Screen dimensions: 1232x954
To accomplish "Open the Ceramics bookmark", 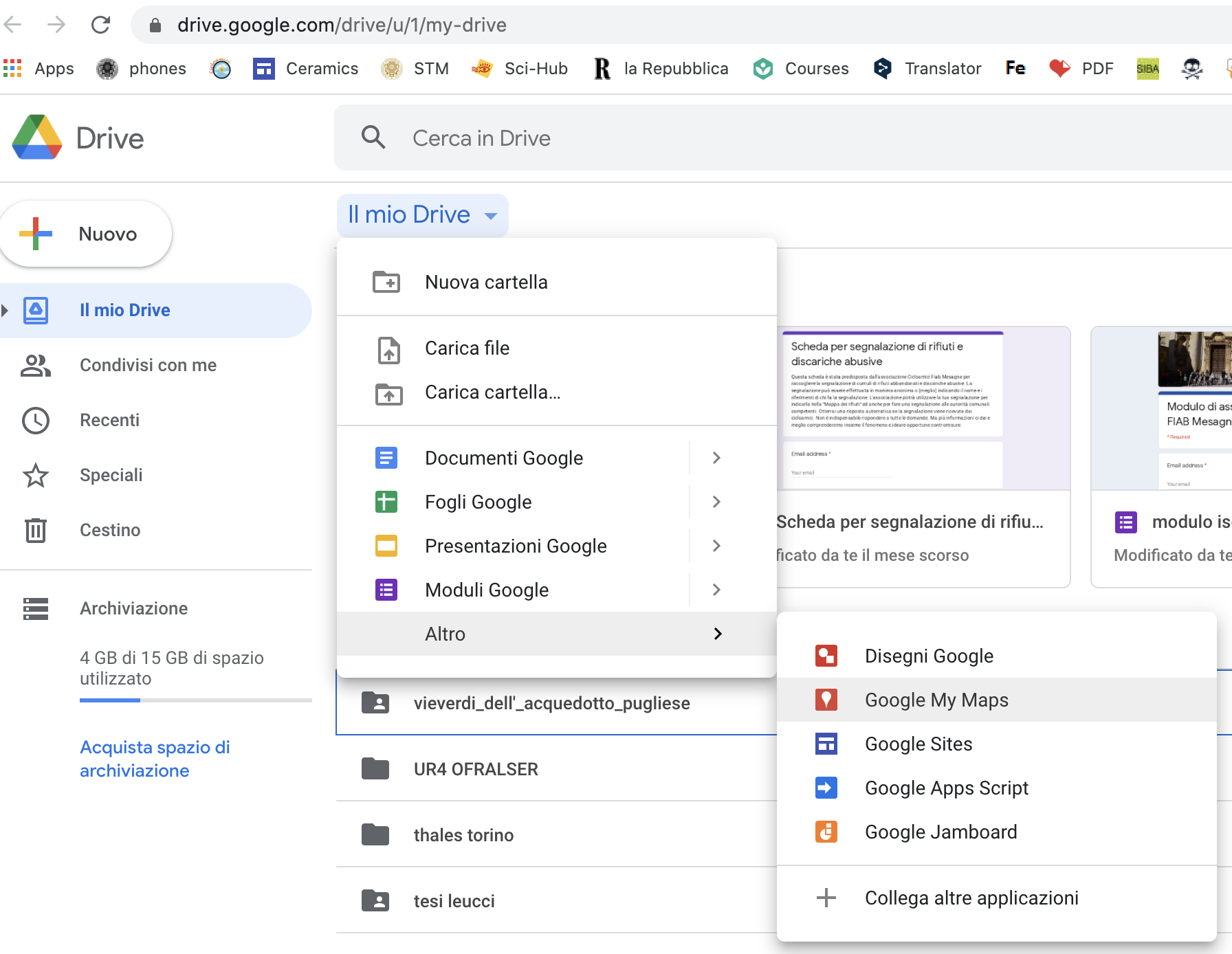I will [306, 68].
